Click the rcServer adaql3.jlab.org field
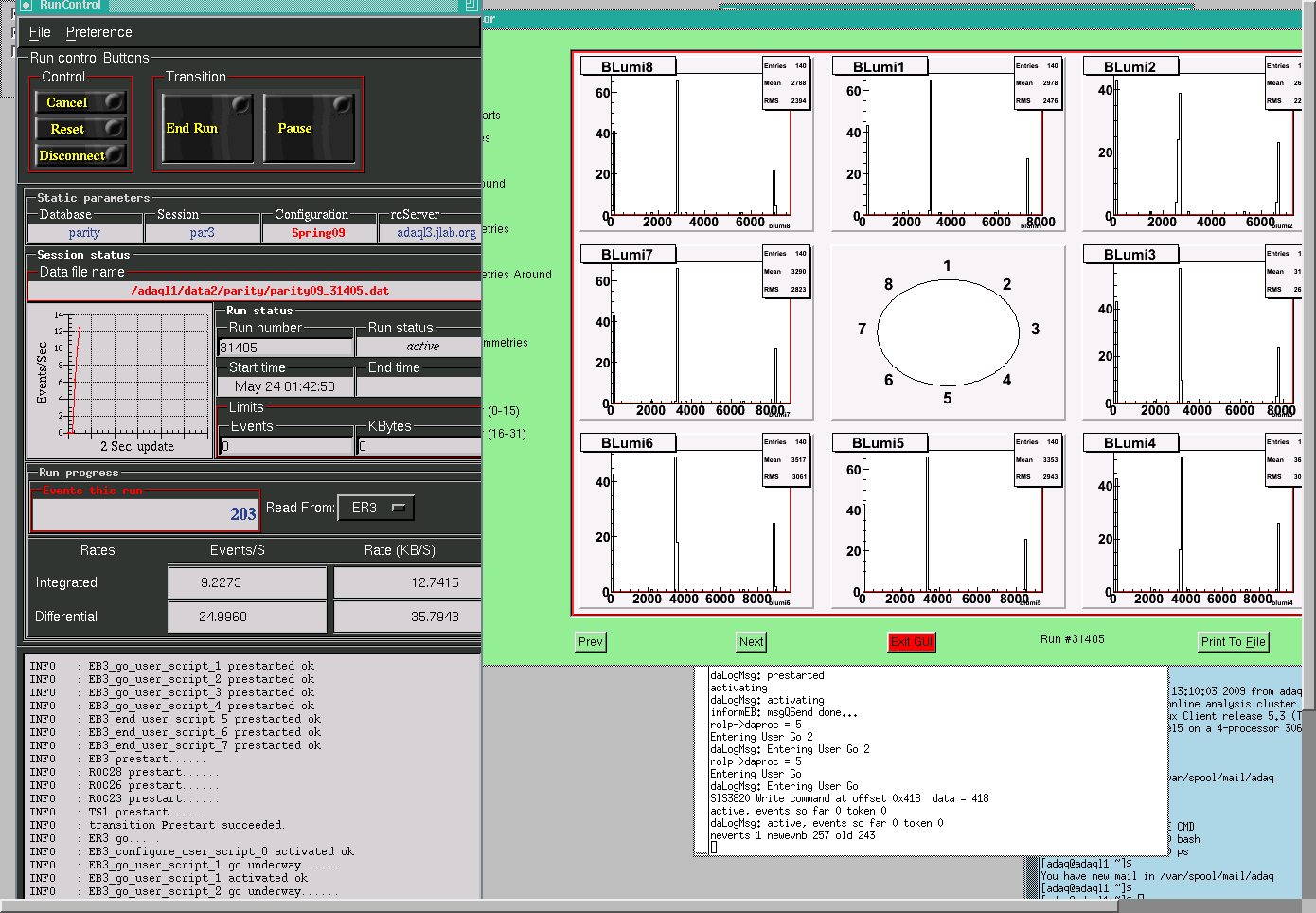Image resolution: width=1316 pixels, height=913 pixels. click(431, 233)
